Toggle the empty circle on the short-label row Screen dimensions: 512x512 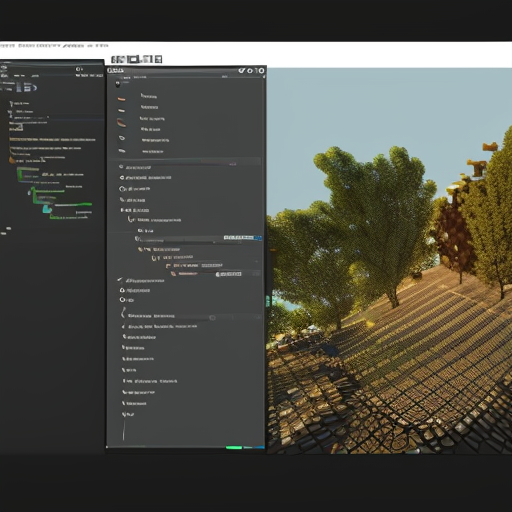(122, 300)
